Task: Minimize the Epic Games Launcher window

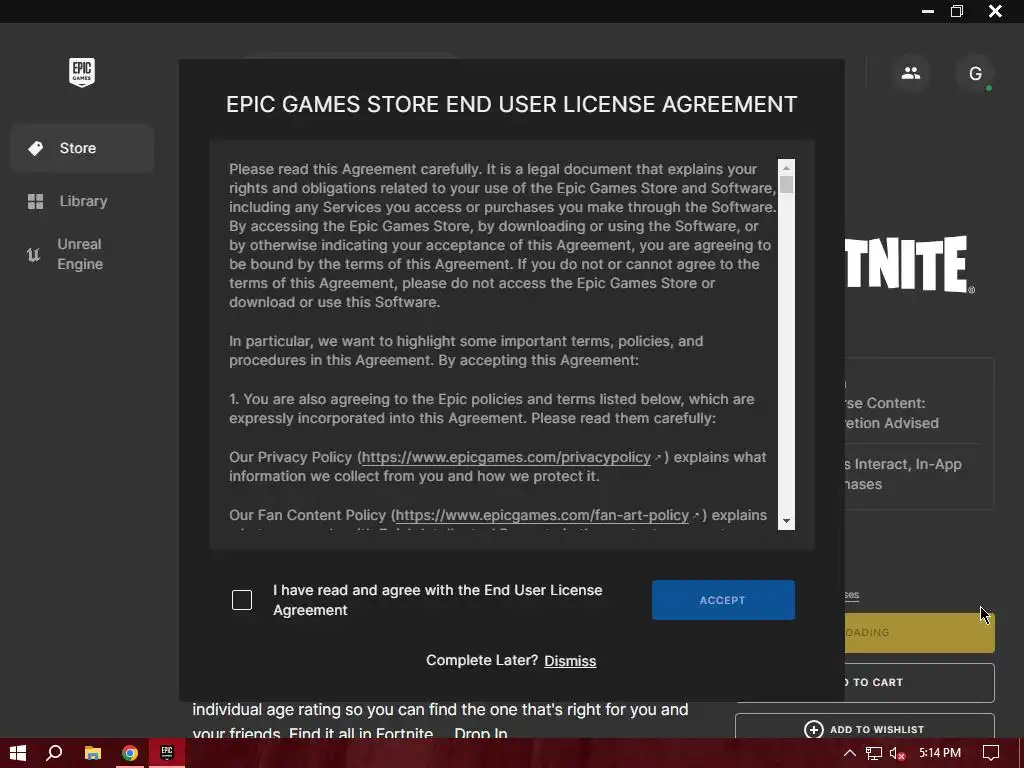Action: click(x=927, y=11)
